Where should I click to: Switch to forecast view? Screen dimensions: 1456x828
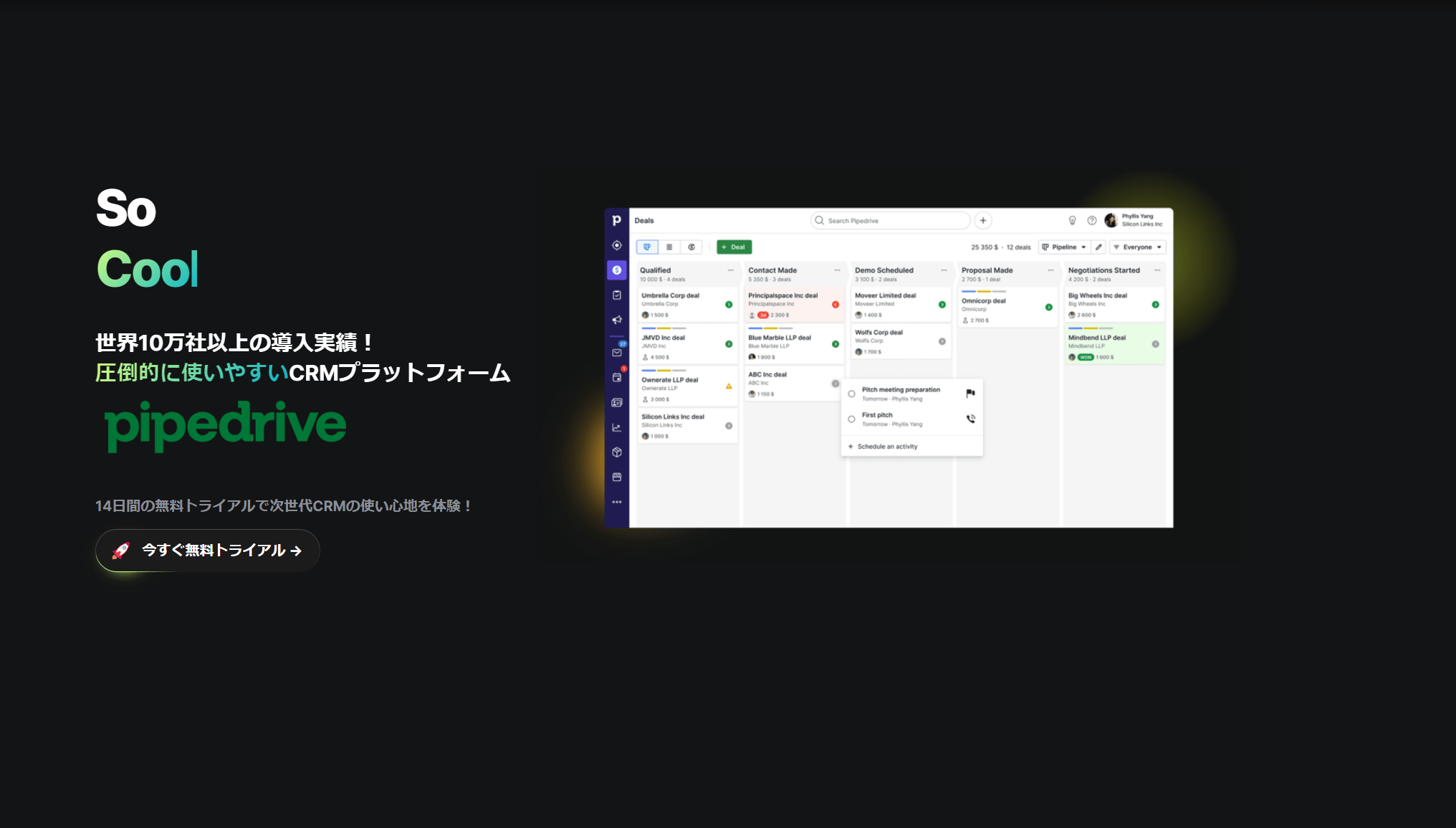click(x=691, y=247)
